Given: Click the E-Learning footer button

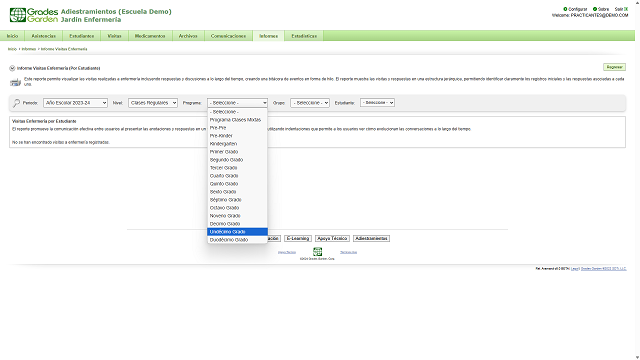Looking at the screenshot, I should [x=298, y=238].
